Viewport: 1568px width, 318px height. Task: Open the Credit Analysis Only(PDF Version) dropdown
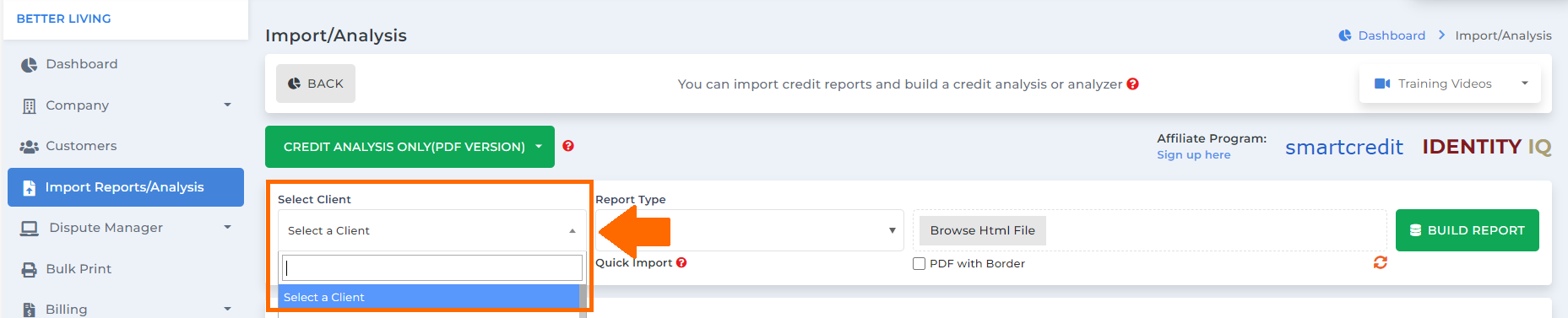[x=410, y=147]
